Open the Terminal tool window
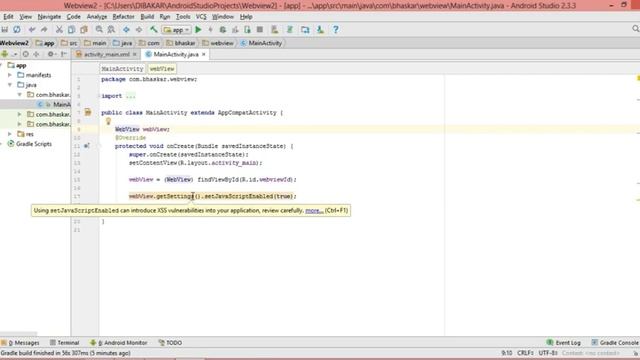The image size is (640, 360). point(64,343)
